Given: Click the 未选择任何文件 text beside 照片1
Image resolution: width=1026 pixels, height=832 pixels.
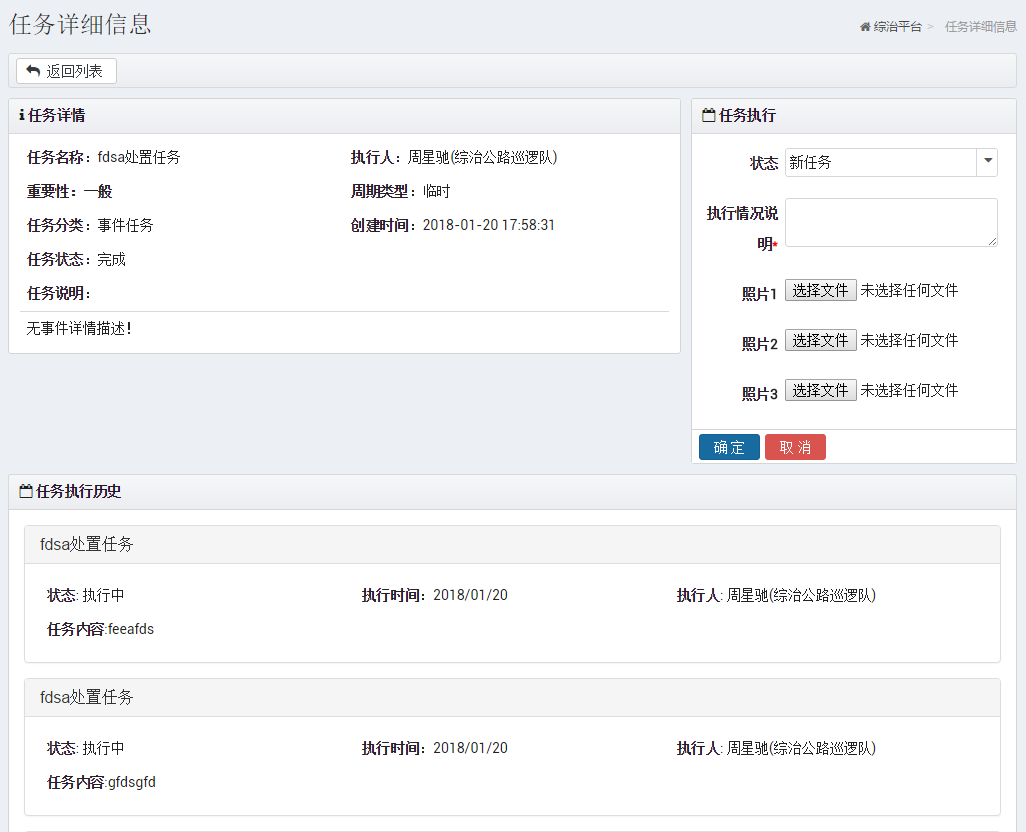Looking at the screenshot, I should (x=909, y=290).
